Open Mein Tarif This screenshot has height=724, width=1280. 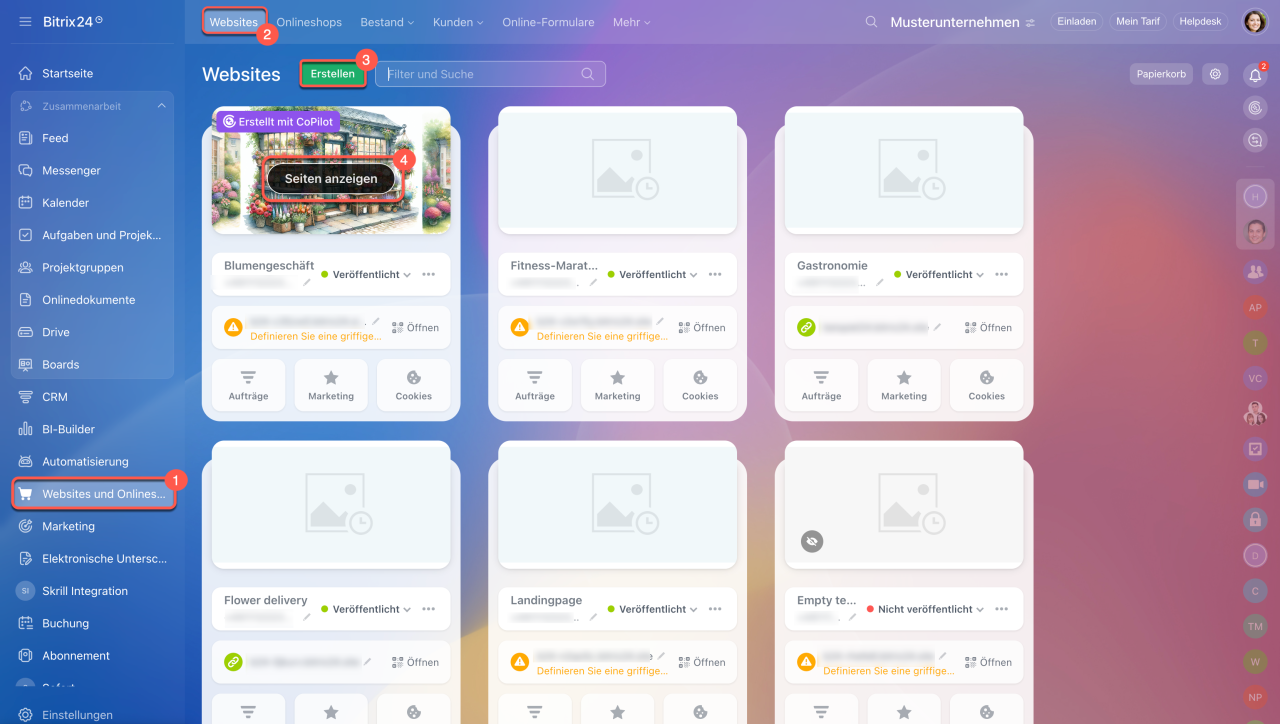1137,21
